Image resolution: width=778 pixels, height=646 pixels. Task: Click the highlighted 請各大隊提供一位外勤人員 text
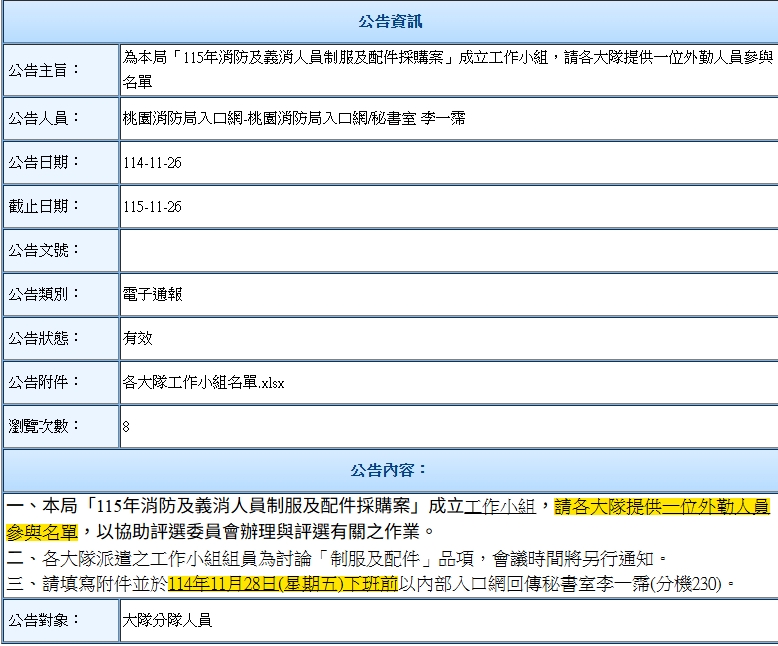[x=662, y=506]
